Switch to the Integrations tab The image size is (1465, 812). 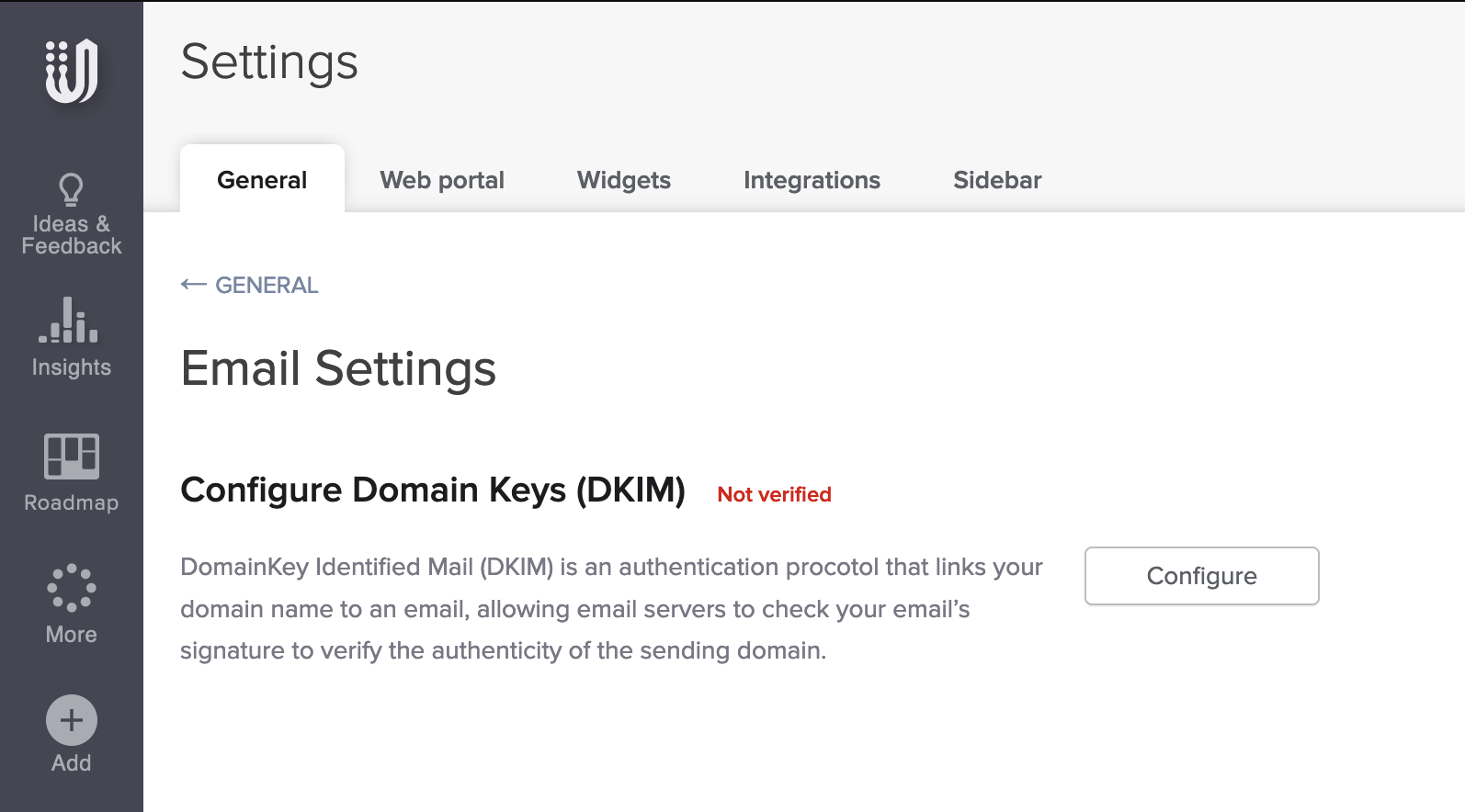812,180
